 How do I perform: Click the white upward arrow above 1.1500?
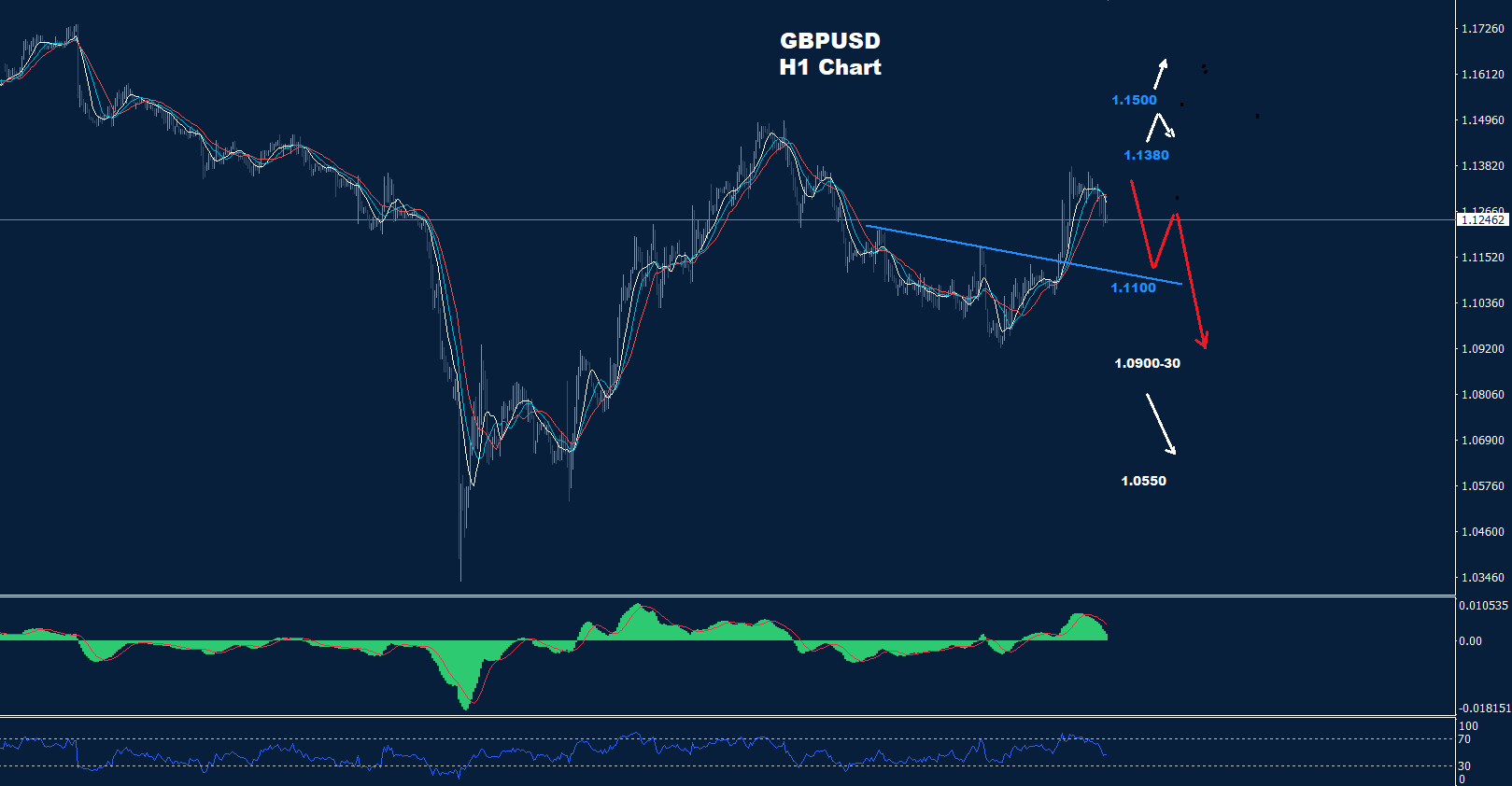click(x=1160, y=74)
